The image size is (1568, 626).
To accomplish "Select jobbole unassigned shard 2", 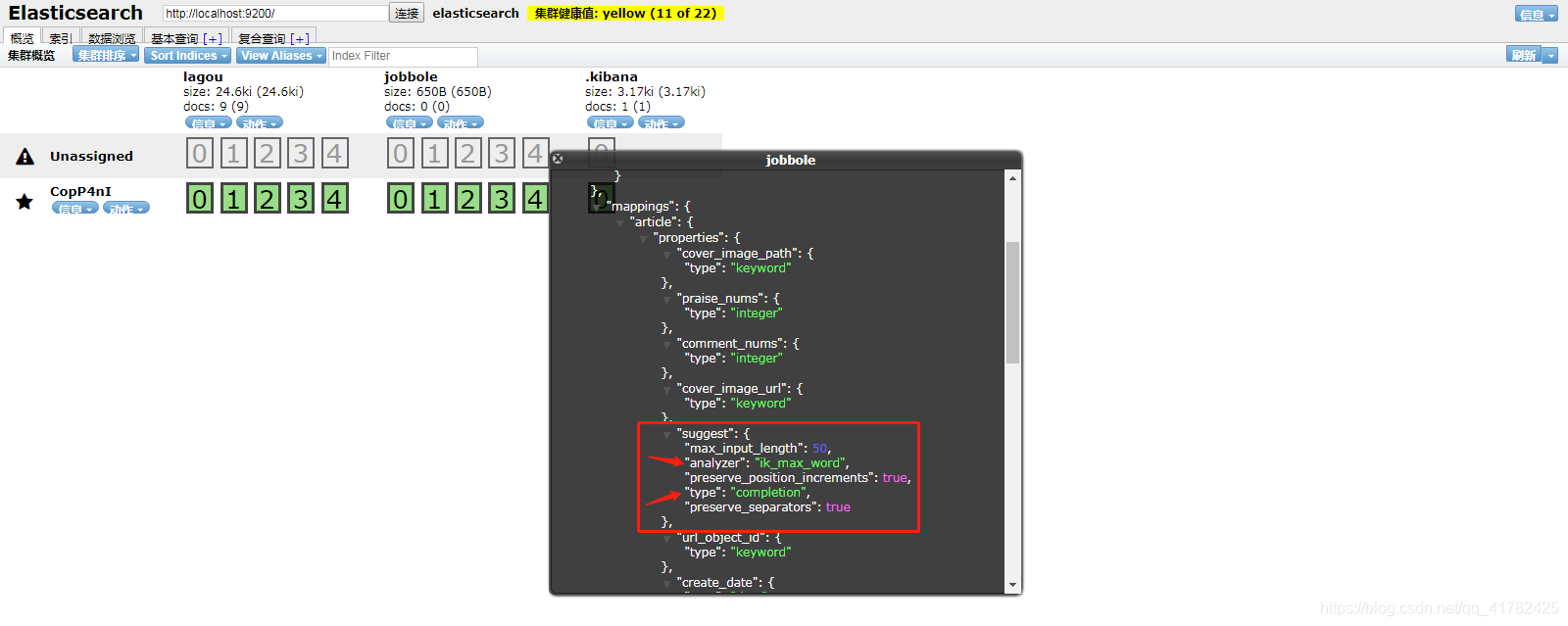I will (467, 154).
